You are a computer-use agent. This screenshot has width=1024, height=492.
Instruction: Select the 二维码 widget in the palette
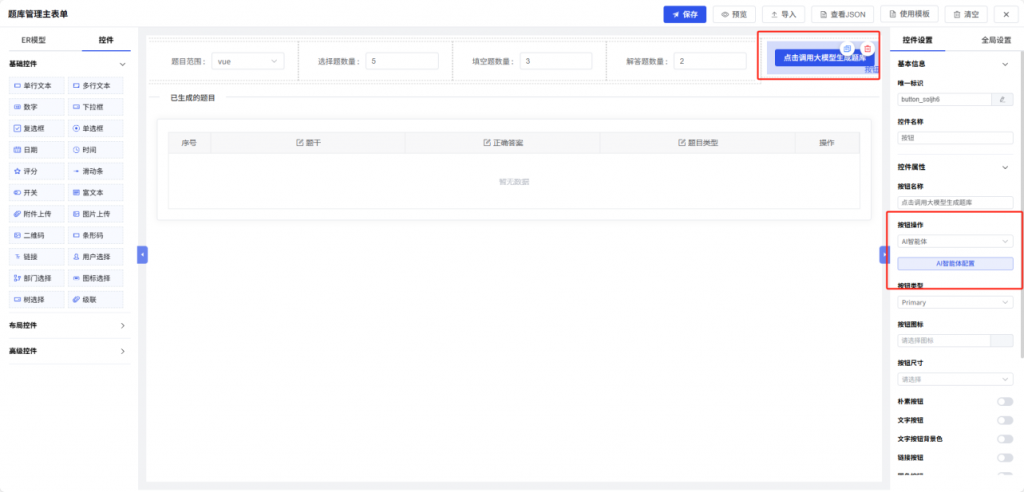(37, 235)
